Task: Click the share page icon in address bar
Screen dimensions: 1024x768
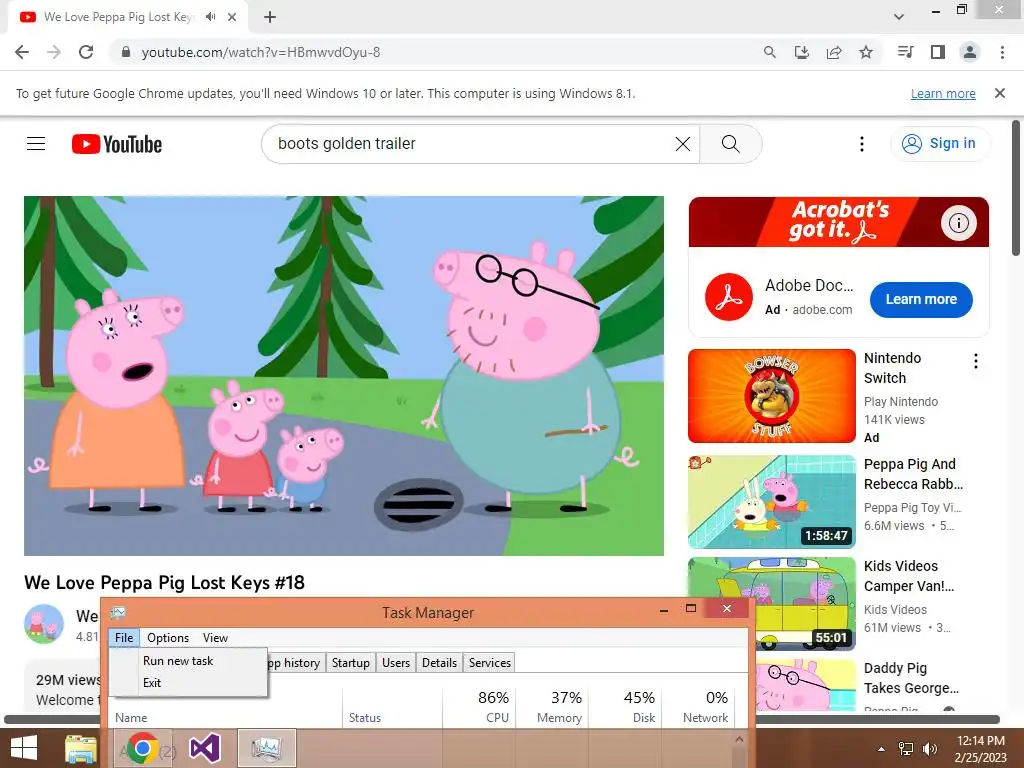Action: (x=834, y=52)
